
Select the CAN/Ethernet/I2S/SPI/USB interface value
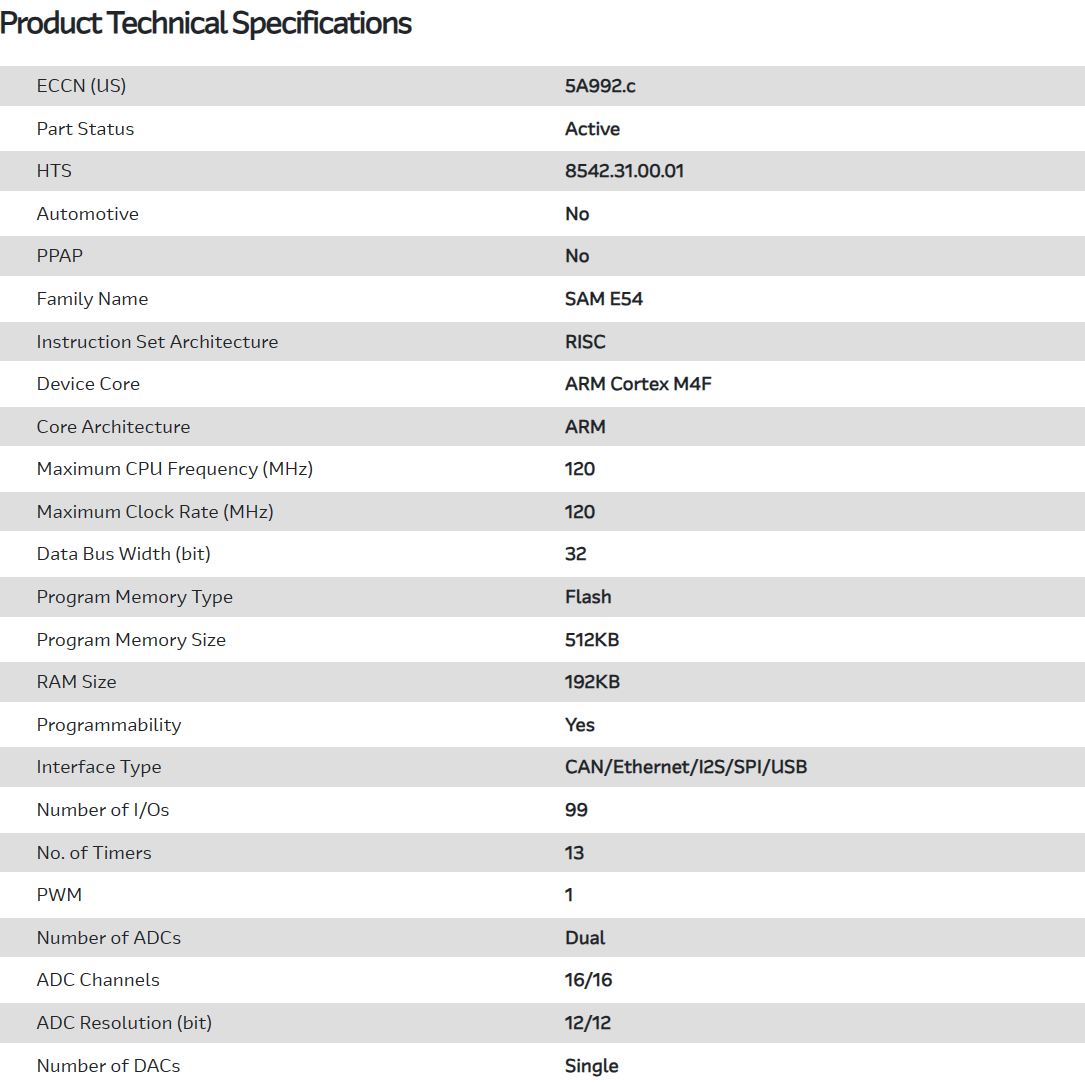pyautogui.click(x=685, y=767)
